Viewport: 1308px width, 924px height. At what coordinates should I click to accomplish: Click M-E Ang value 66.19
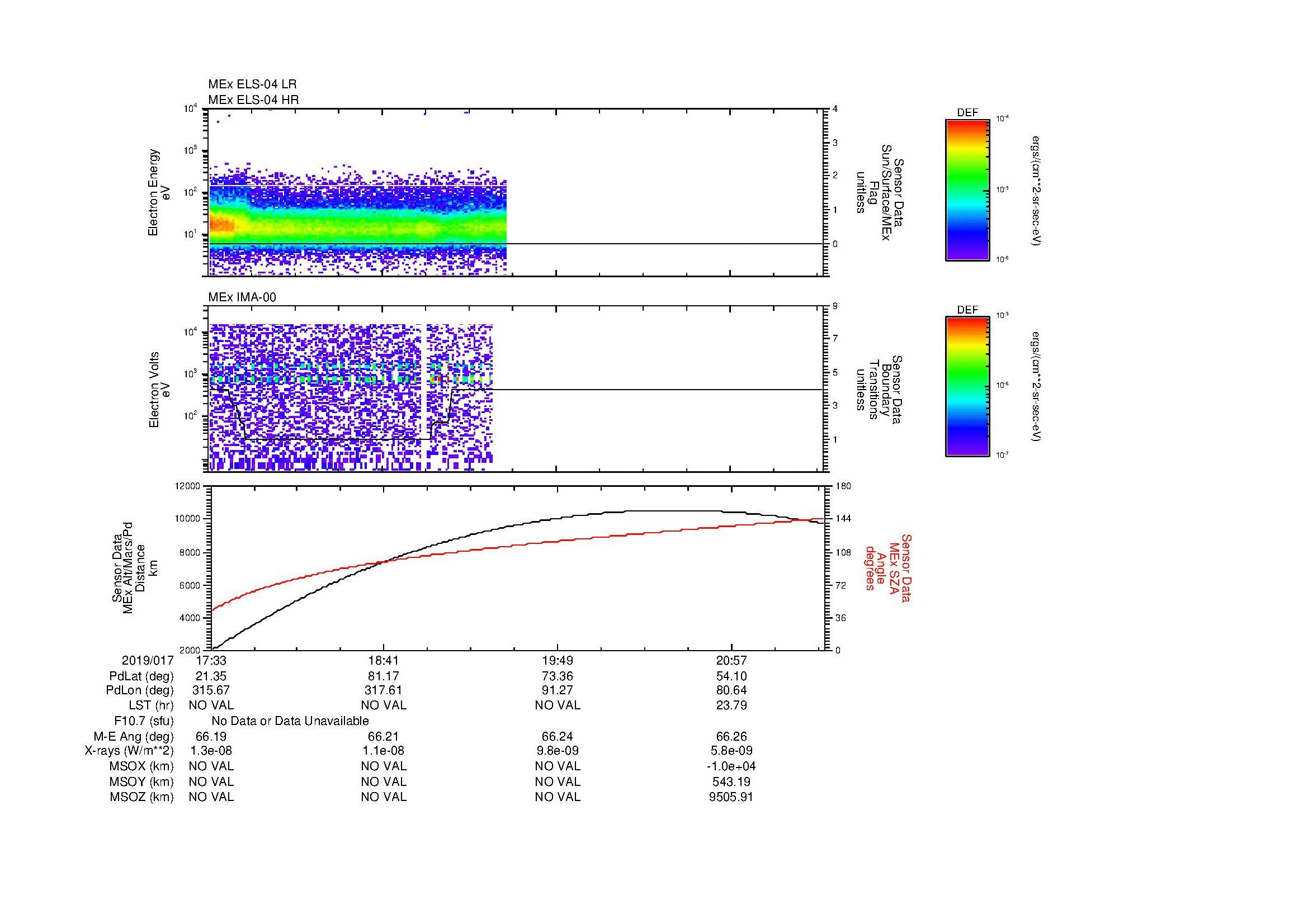[211, 736]
